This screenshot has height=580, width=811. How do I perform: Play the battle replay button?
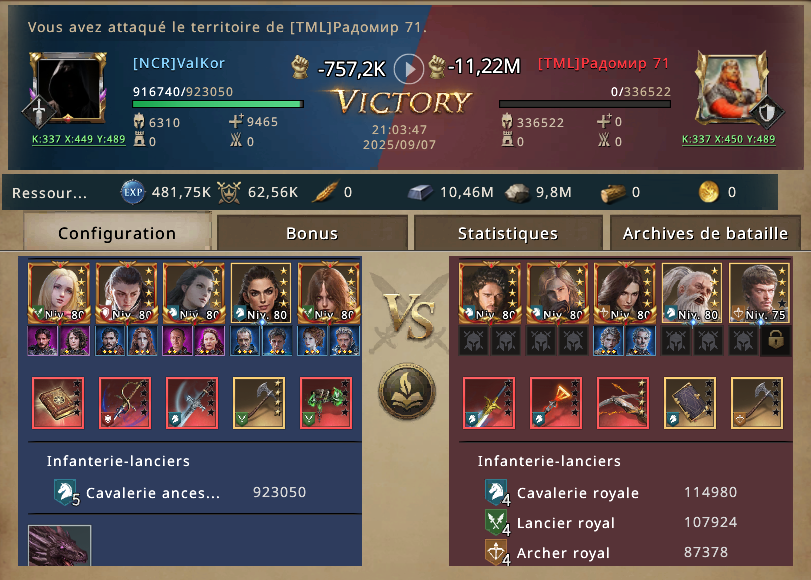pos(409,69)
